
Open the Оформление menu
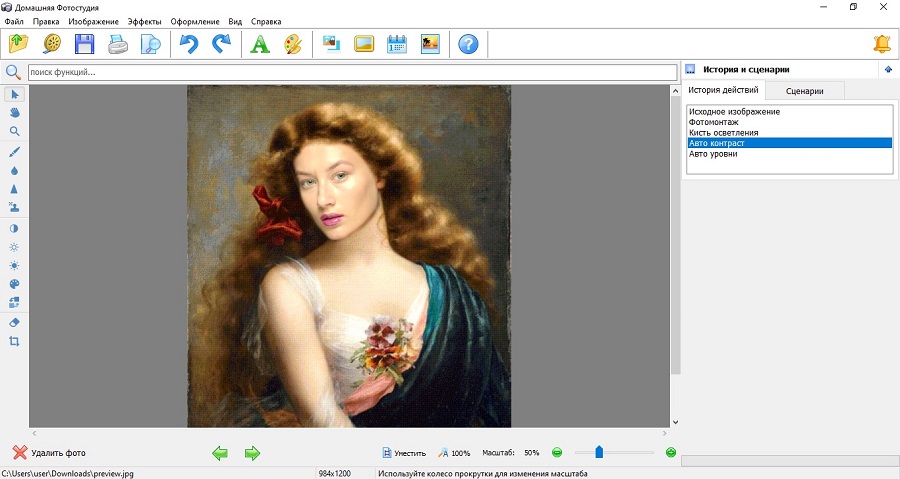(195, 21)
